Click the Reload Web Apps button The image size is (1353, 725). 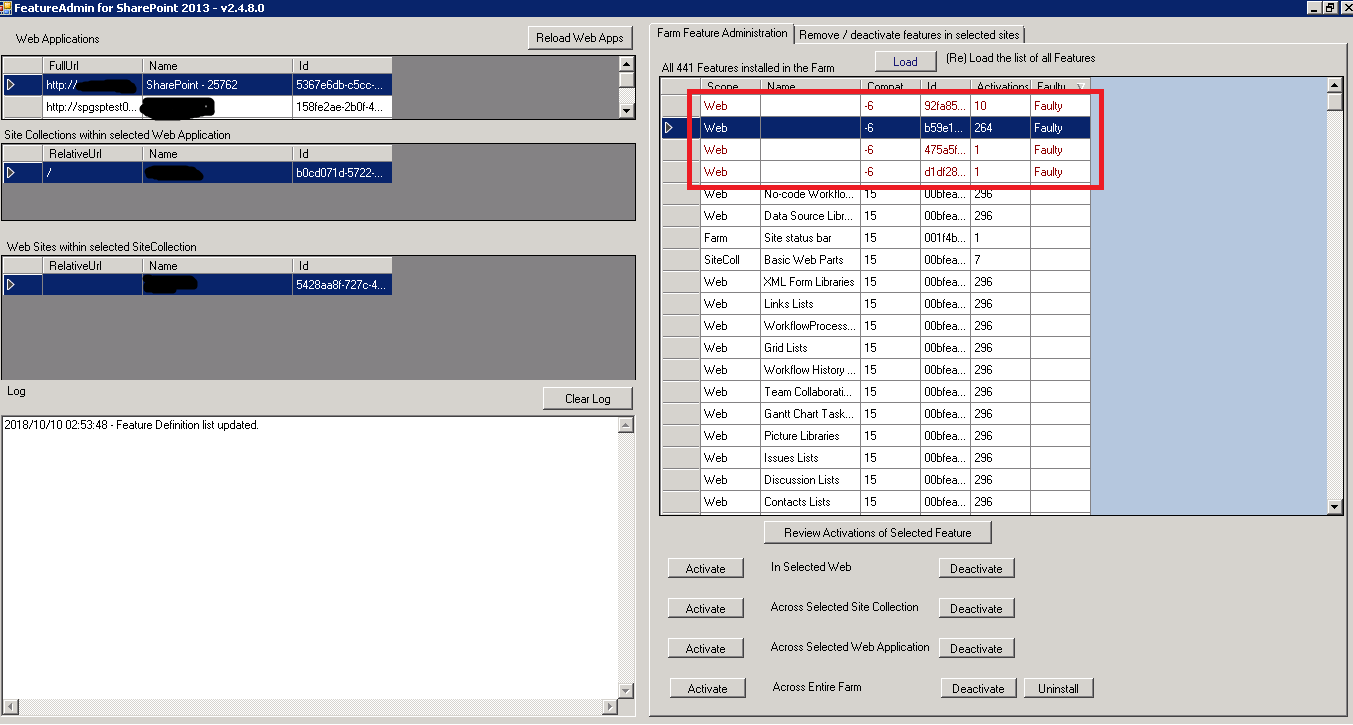click(x=580, y=38)
